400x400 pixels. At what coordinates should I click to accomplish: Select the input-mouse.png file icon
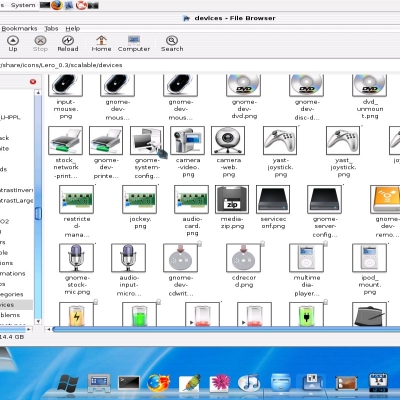click(x=66, y=86)
